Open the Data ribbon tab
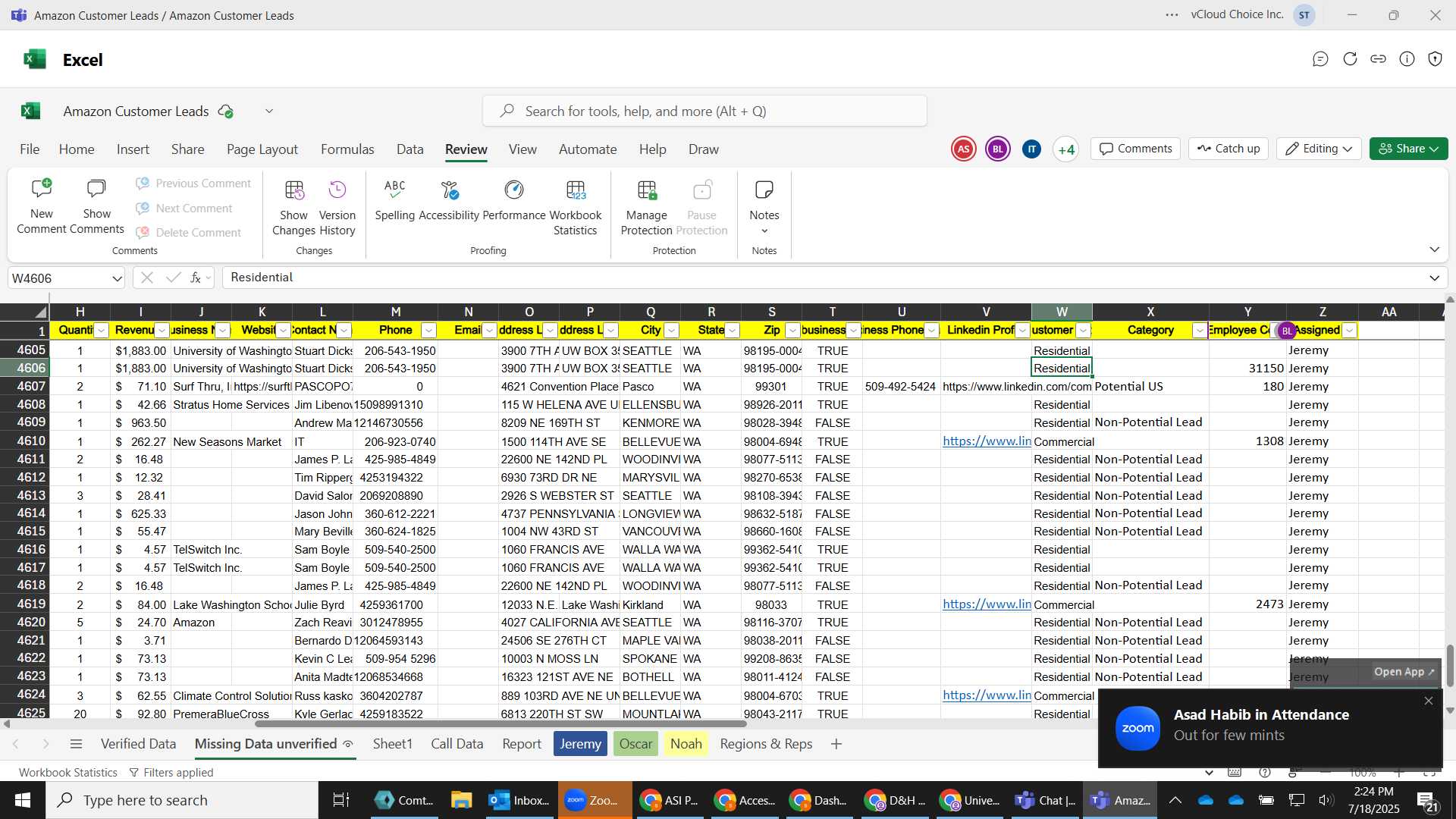 409,149
